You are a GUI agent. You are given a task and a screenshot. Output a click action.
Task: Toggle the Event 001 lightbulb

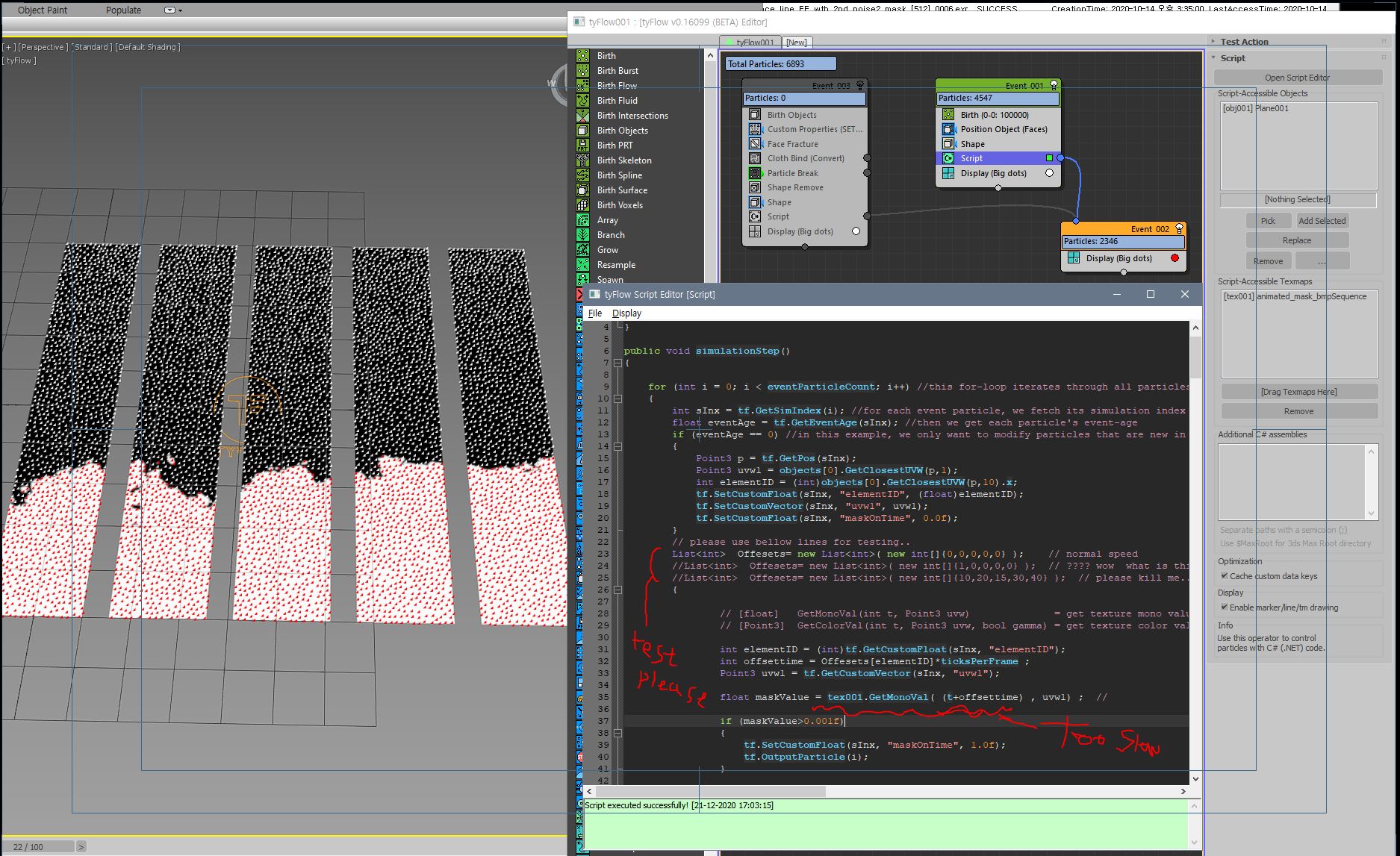(1054, 85)
